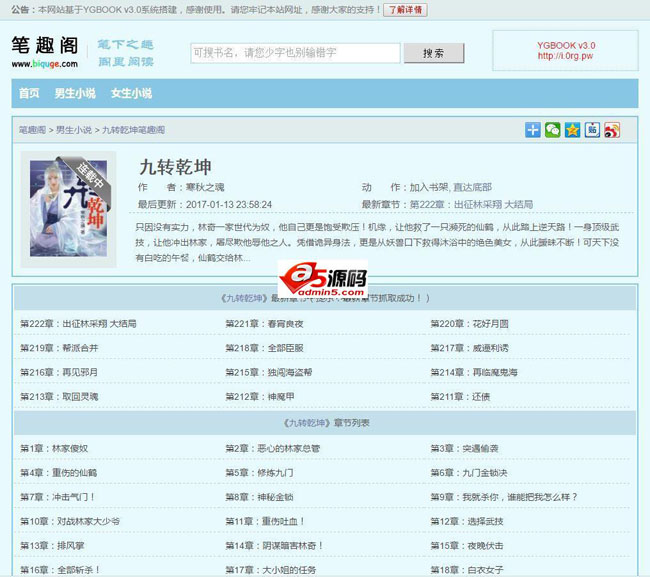The height and width of the screenshot is (577, 650).
Task: Open 第222章:出征林采翔 大结局 in latest list
Action: point(78,324)
